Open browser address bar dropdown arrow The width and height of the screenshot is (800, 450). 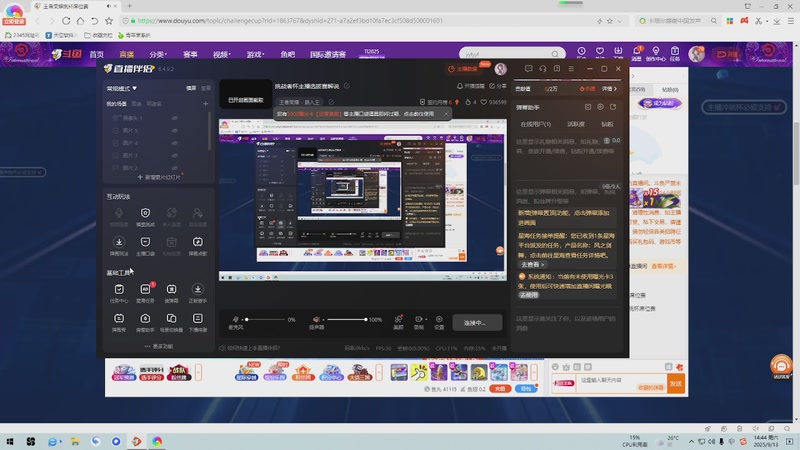point(619,21)
